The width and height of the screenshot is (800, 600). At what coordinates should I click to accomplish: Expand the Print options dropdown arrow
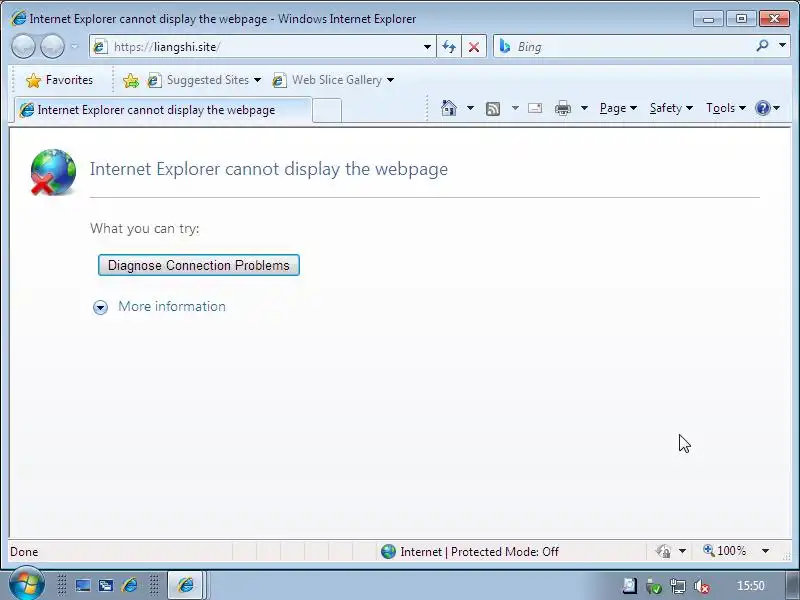(x=585, y=108)
